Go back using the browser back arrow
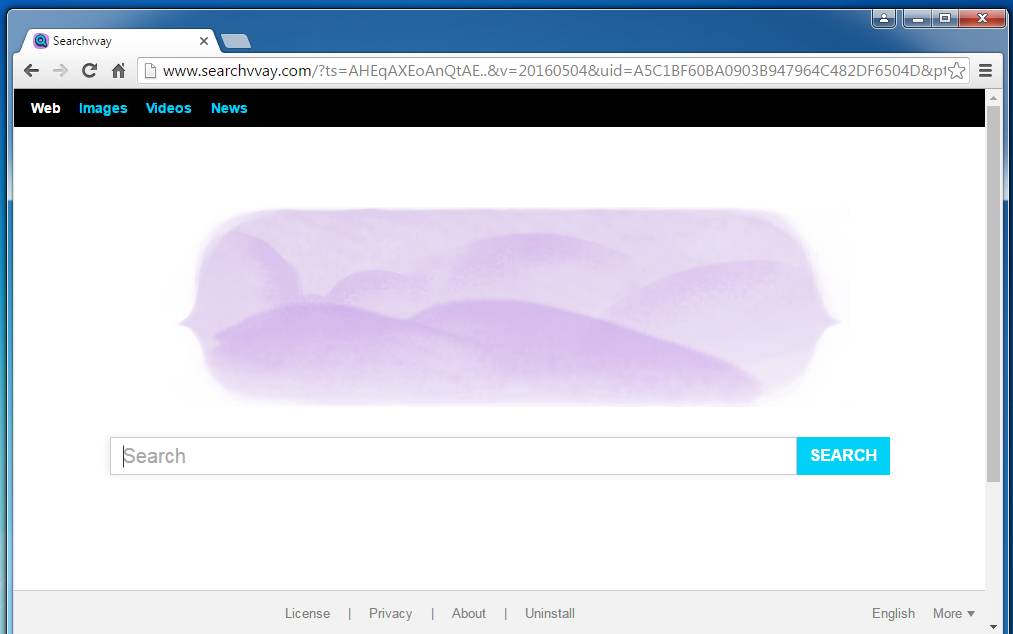 [x=31, y=70]
